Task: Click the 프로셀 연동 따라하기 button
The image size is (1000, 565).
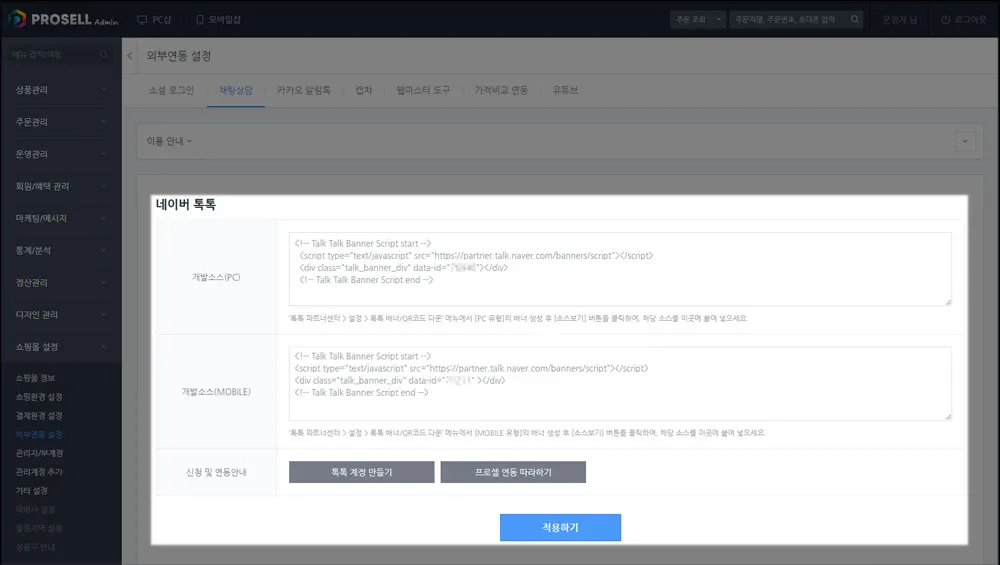Action: click(513, 472)
